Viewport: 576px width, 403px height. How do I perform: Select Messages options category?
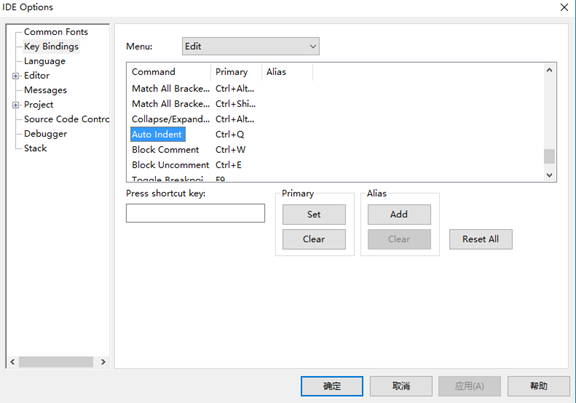tap(45, 90)
